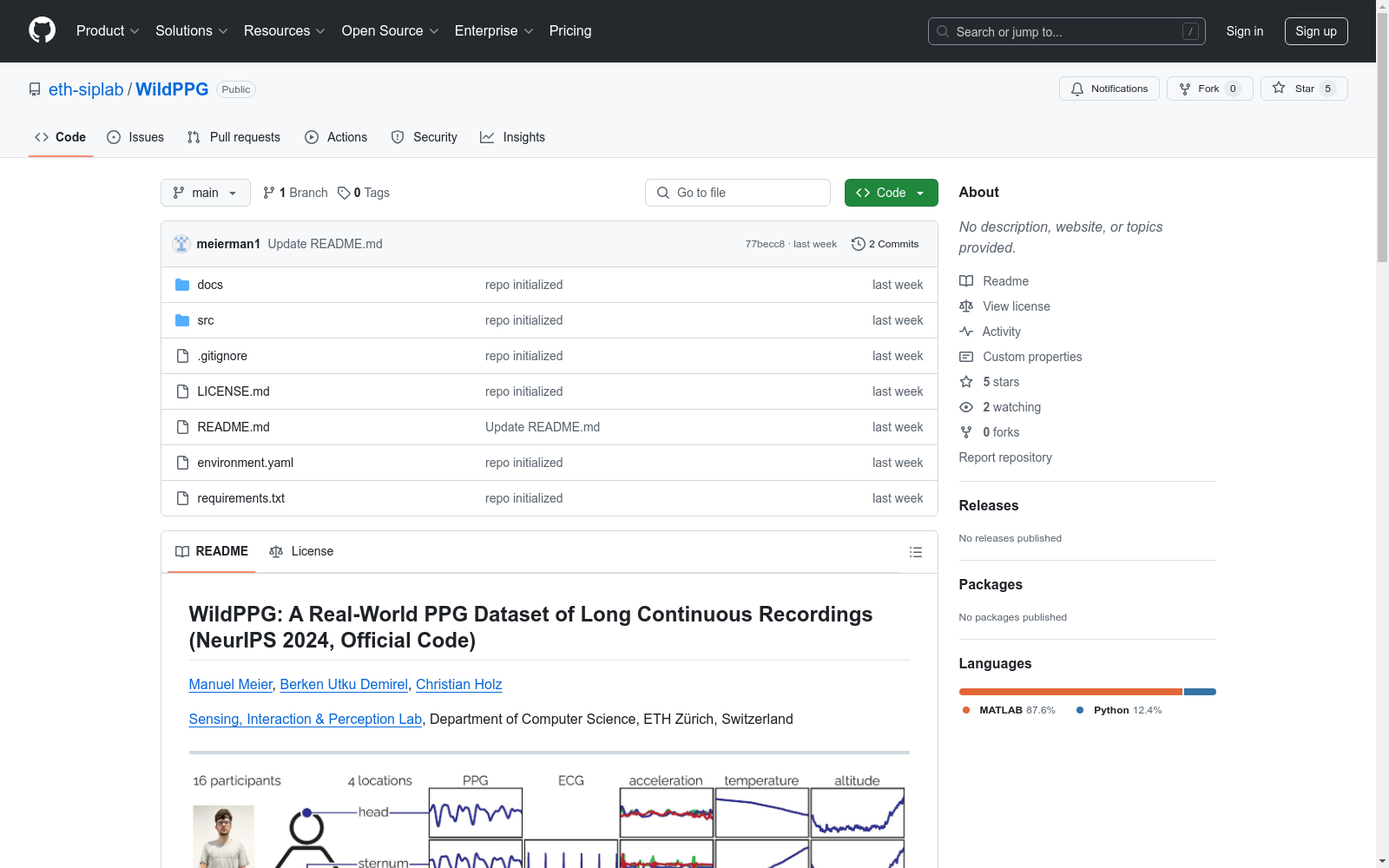
Task: Click the MATLAB 87.6% language label
Action: pos(1010,710)
